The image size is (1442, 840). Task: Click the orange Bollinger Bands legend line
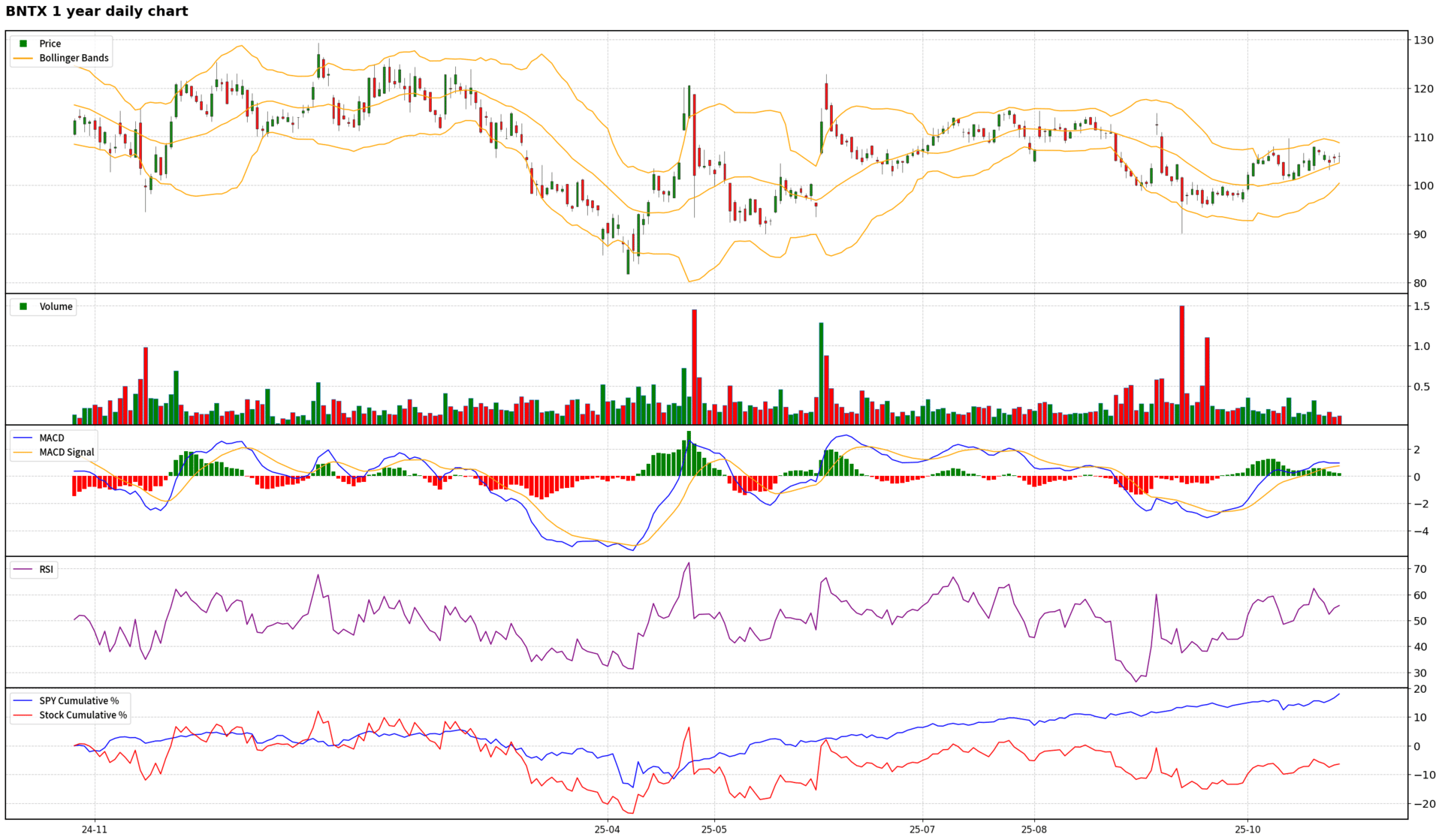pos(23,58)
